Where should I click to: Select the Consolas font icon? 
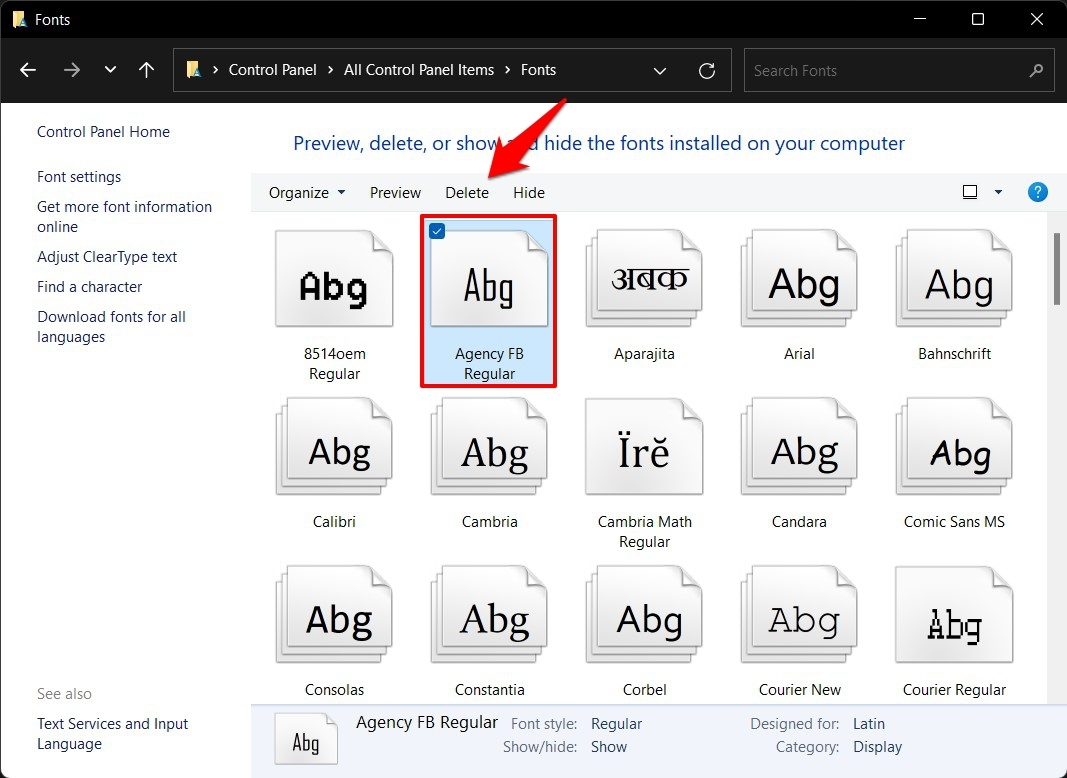pos(334,615)
